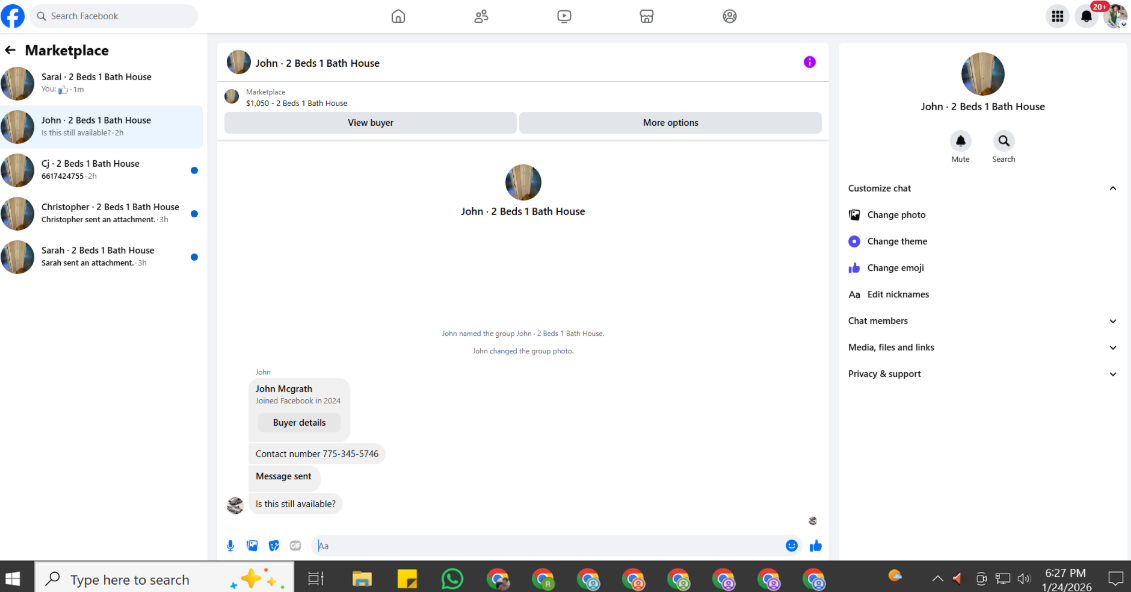Open the Marketplace storefront icon
Screen dimensions: 1131x592
[x=647, y=16]
